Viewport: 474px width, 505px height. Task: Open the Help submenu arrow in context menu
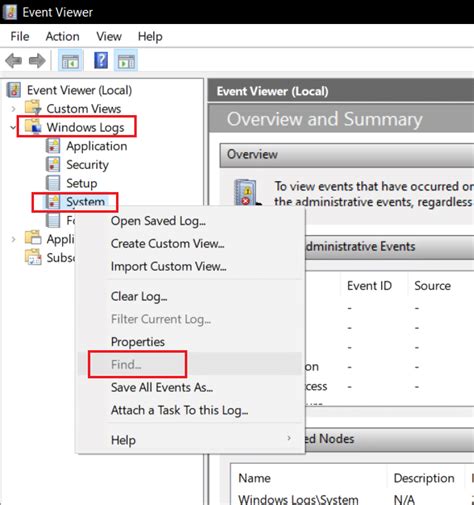(289, 438)
